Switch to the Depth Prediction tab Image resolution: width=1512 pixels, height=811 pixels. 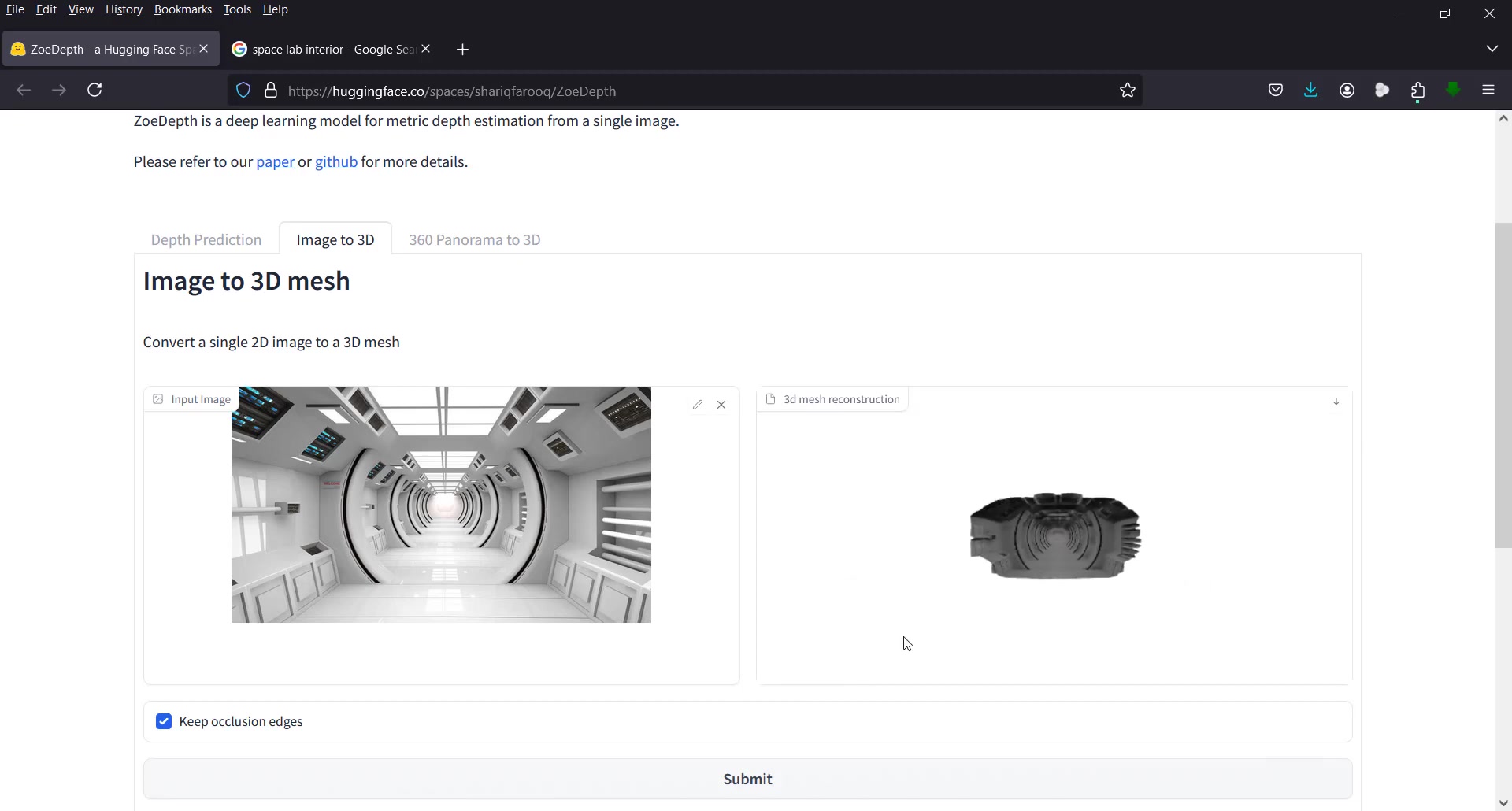coord(206,239)
